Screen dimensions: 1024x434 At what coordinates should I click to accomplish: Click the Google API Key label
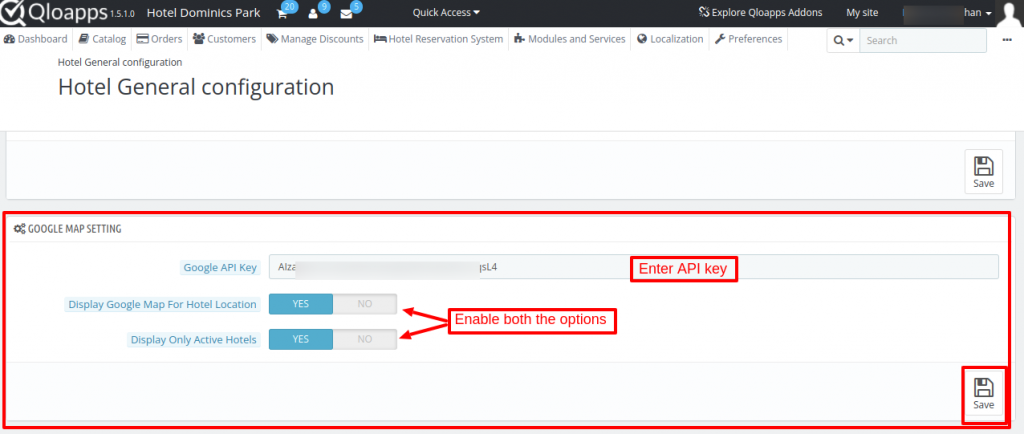tap(220, 268)
